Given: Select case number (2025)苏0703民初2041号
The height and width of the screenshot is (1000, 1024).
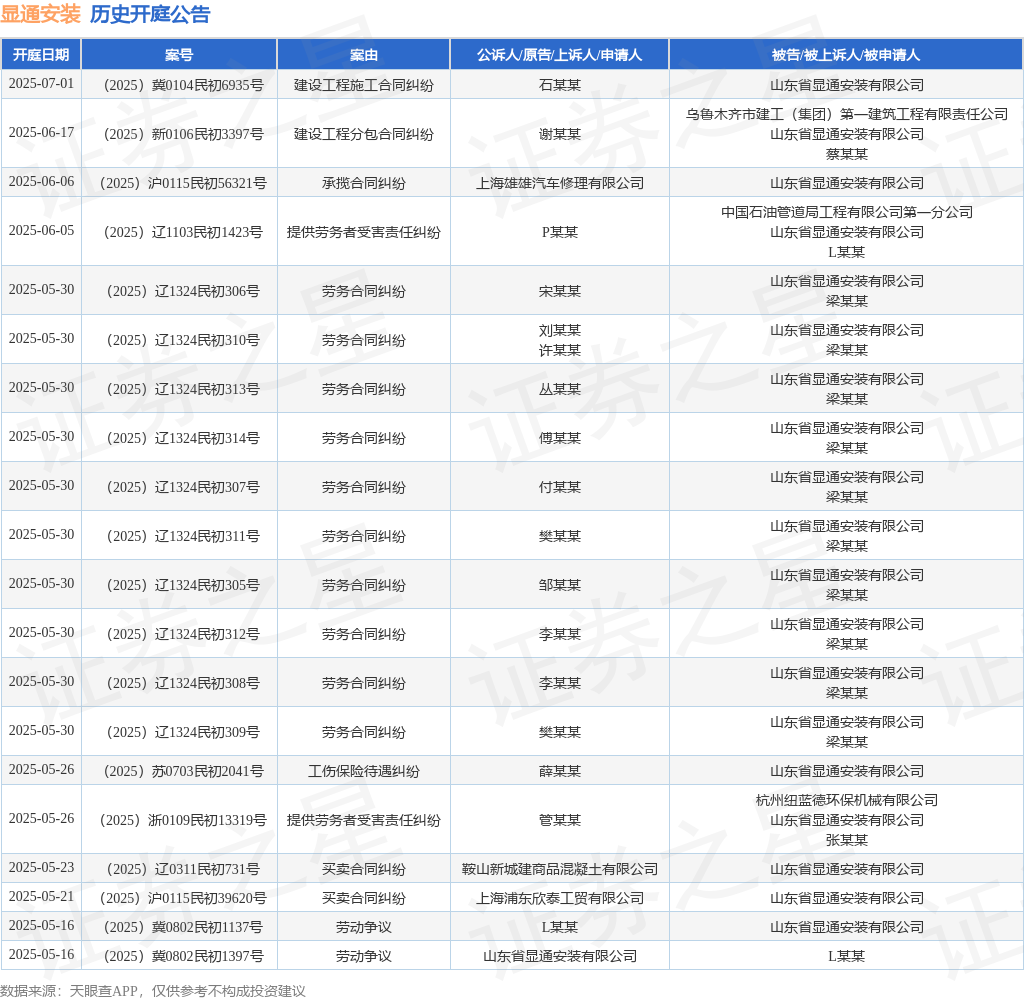Looking at the screenshot, I should pos(183,771).
